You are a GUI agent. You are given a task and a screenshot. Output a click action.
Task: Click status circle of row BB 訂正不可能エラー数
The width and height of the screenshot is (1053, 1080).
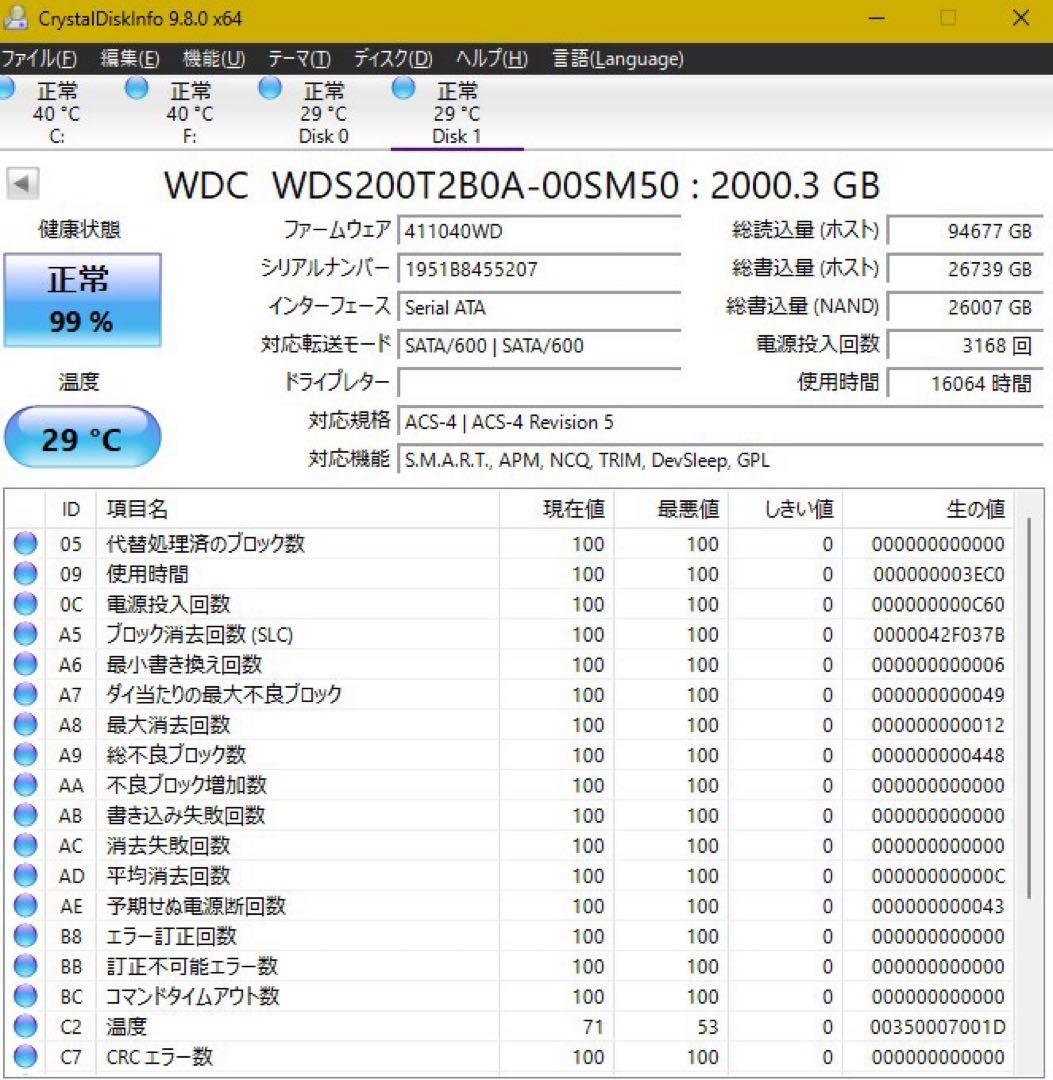[x=25, y=966]
